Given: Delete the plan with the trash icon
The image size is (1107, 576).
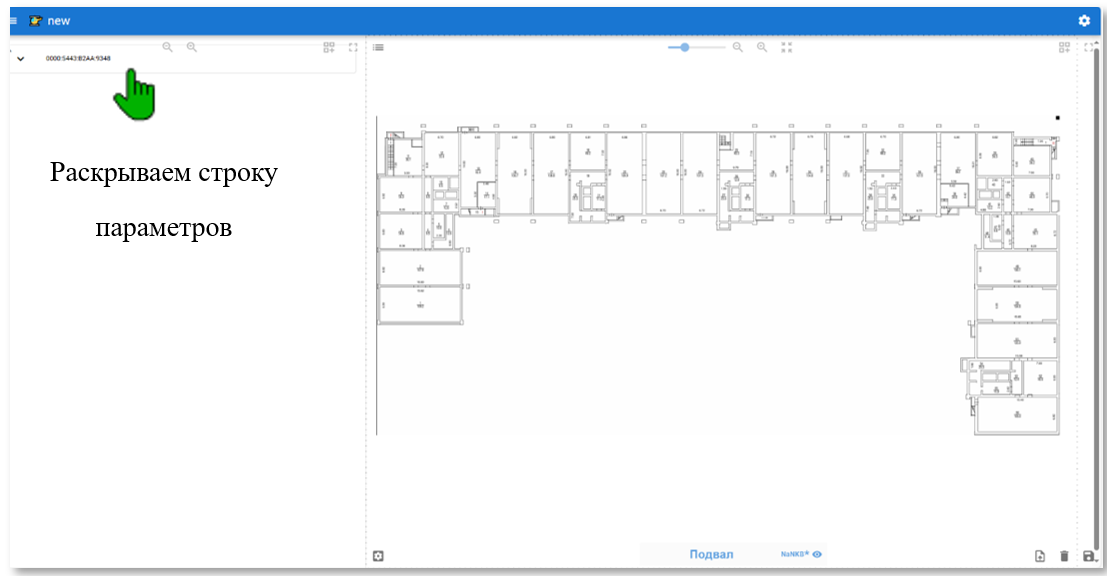Looking at the screenshot, I should 1064,556.
